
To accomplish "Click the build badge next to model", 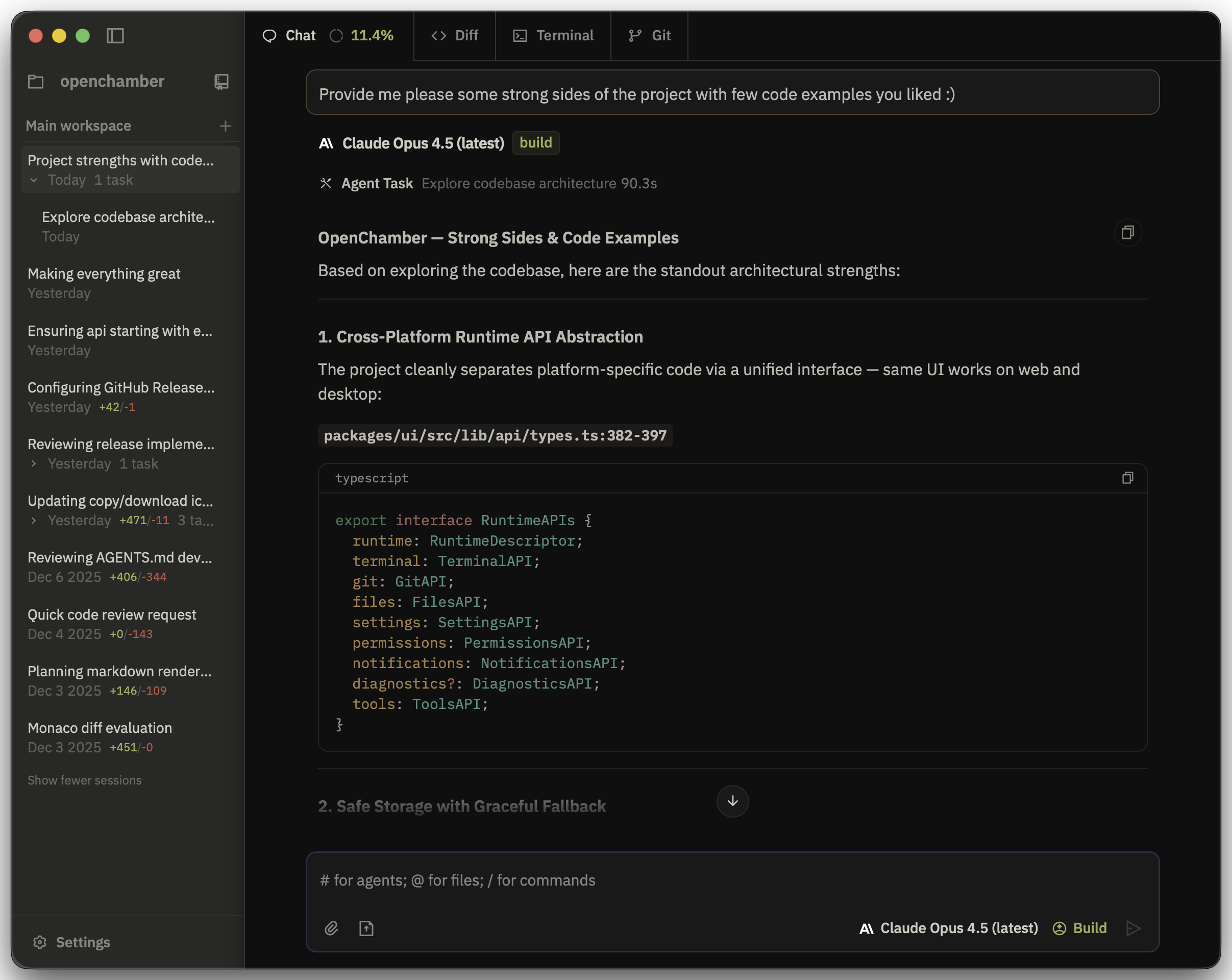I will [535, 142].
